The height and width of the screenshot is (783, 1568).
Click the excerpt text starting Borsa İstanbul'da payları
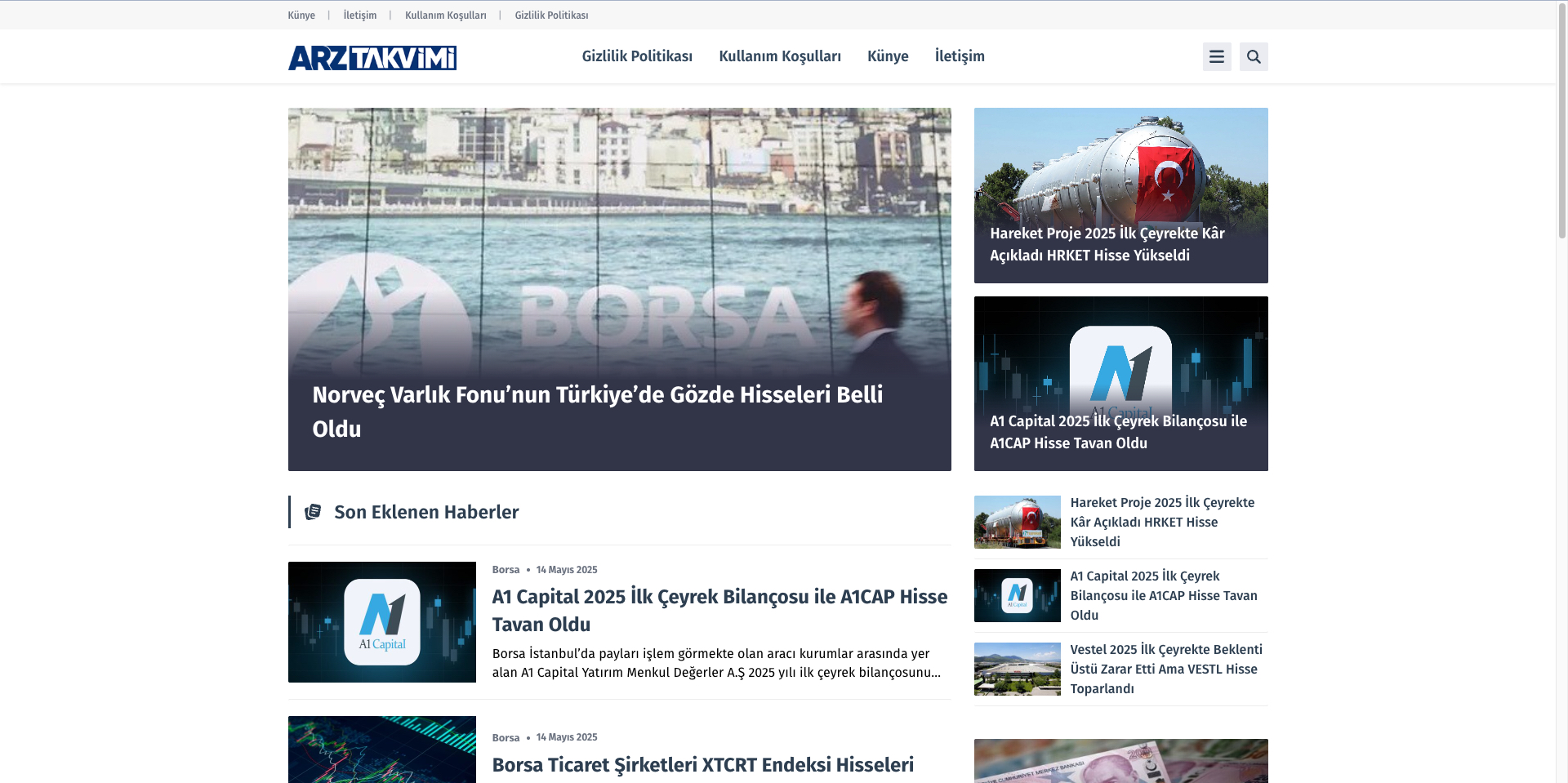(x=716, y=663)
